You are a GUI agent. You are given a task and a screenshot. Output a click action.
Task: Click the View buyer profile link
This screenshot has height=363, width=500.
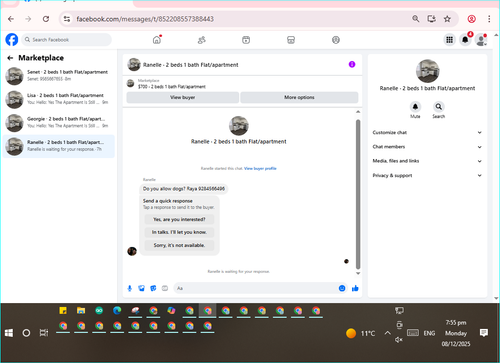(x=260, y=168)
